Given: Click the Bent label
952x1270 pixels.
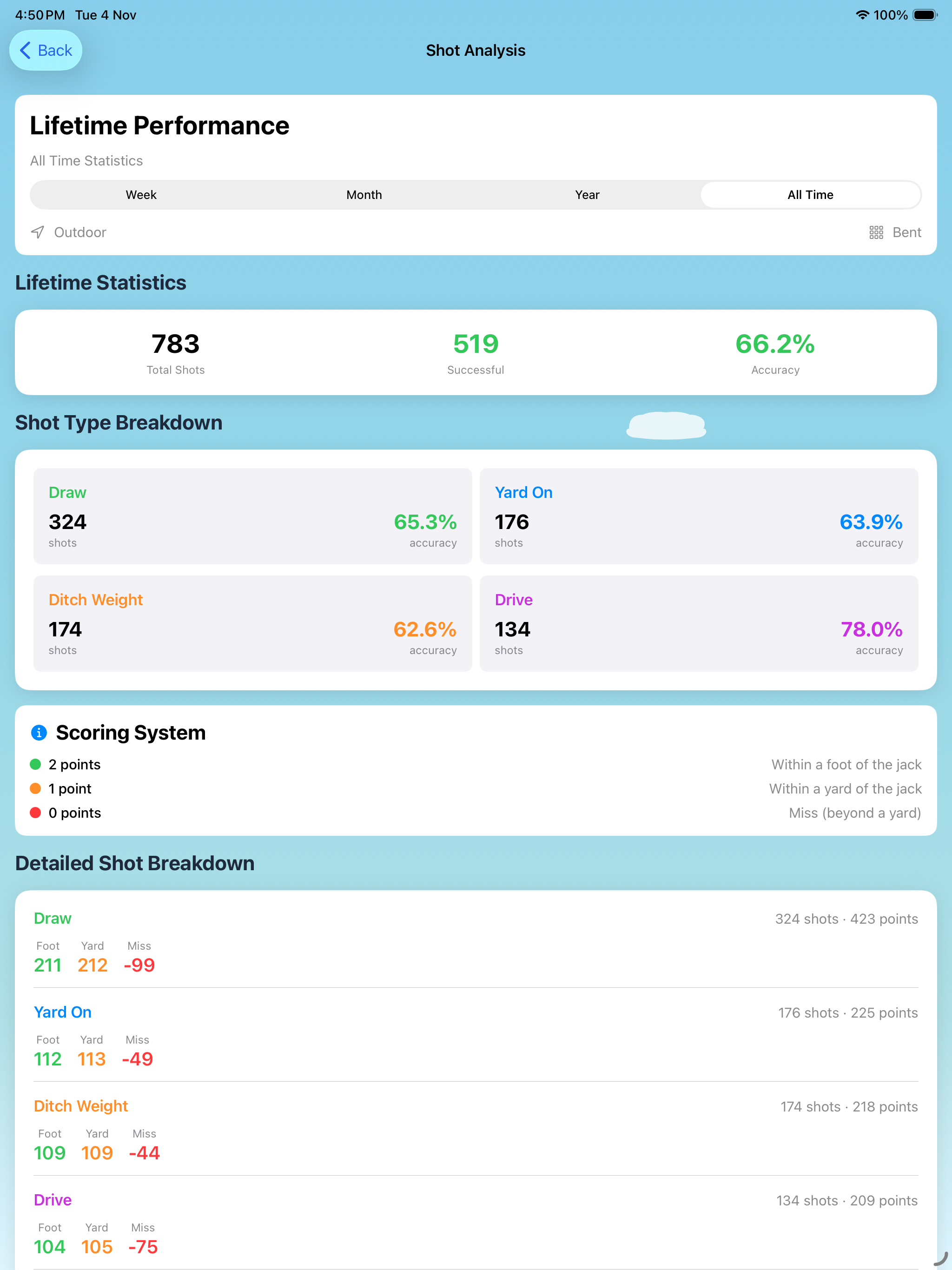Looking at the screenshot, I should click(906, 232).
